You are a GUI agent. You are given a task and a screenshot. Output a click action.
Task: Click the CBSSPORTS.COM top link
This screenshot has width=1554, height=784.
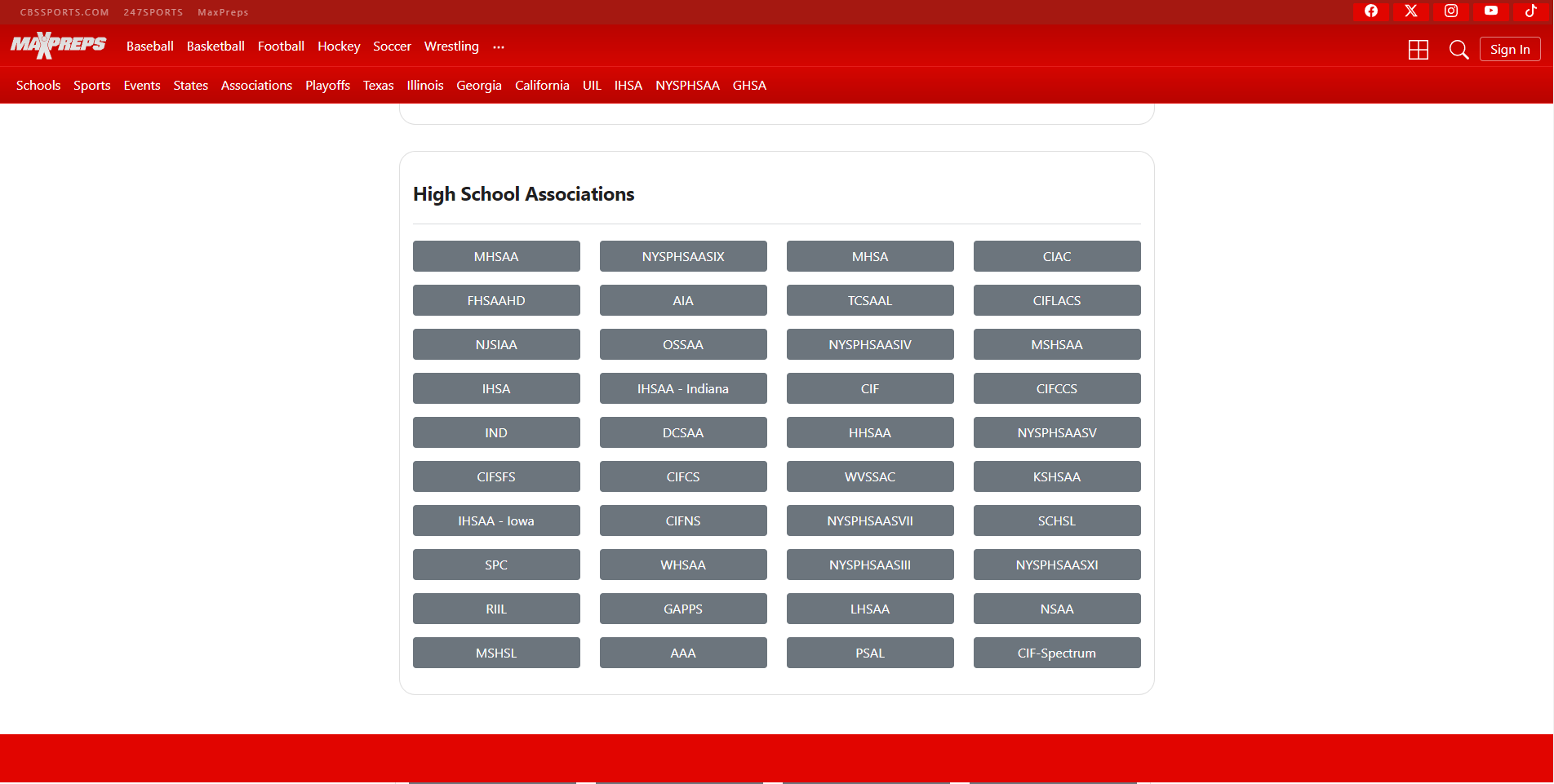[64, 12]
